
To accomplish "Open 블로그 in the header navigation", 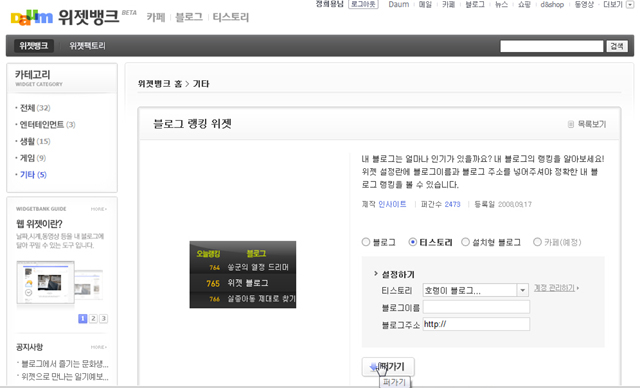I will pyautogui.click(x=189, y=17).
